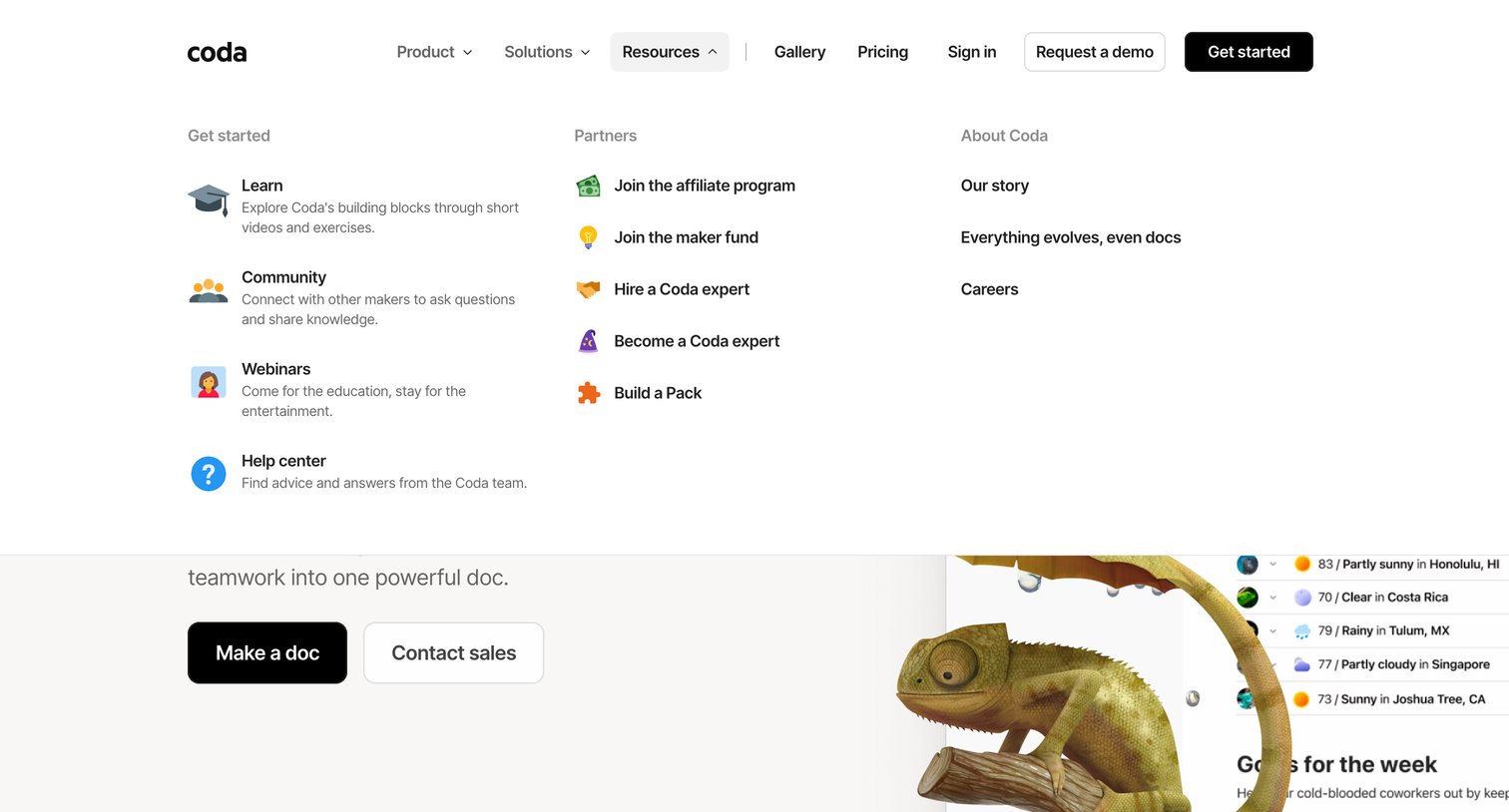The width and height of the screenshot is (1509, 812).
Task: Click the cloud icon in Singapore row
Action: [1302, 664]
